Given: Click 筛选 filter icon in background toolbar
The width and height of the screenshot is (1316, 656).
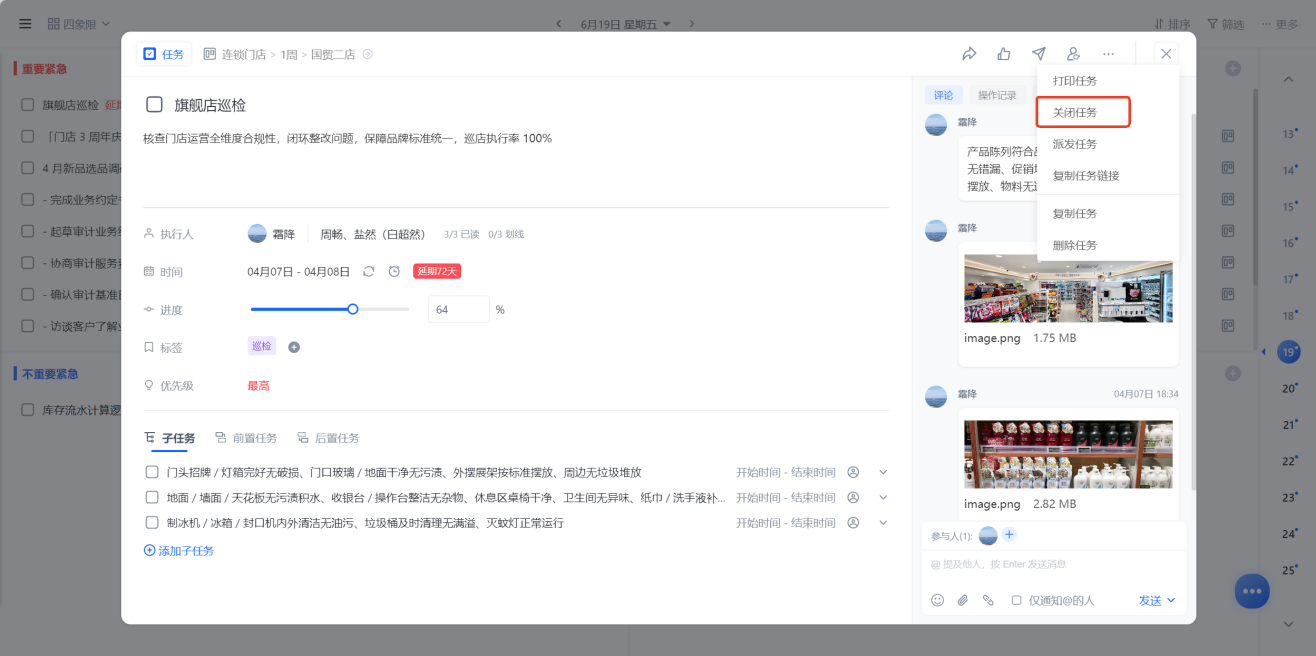Looking at the screenshot, I should click(1212, 24).
